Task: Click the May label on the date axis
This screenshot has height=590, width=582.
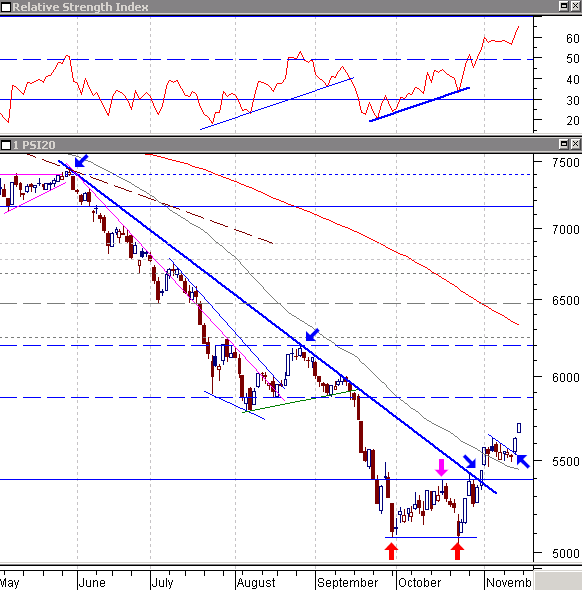Action: tap(9, 583)
